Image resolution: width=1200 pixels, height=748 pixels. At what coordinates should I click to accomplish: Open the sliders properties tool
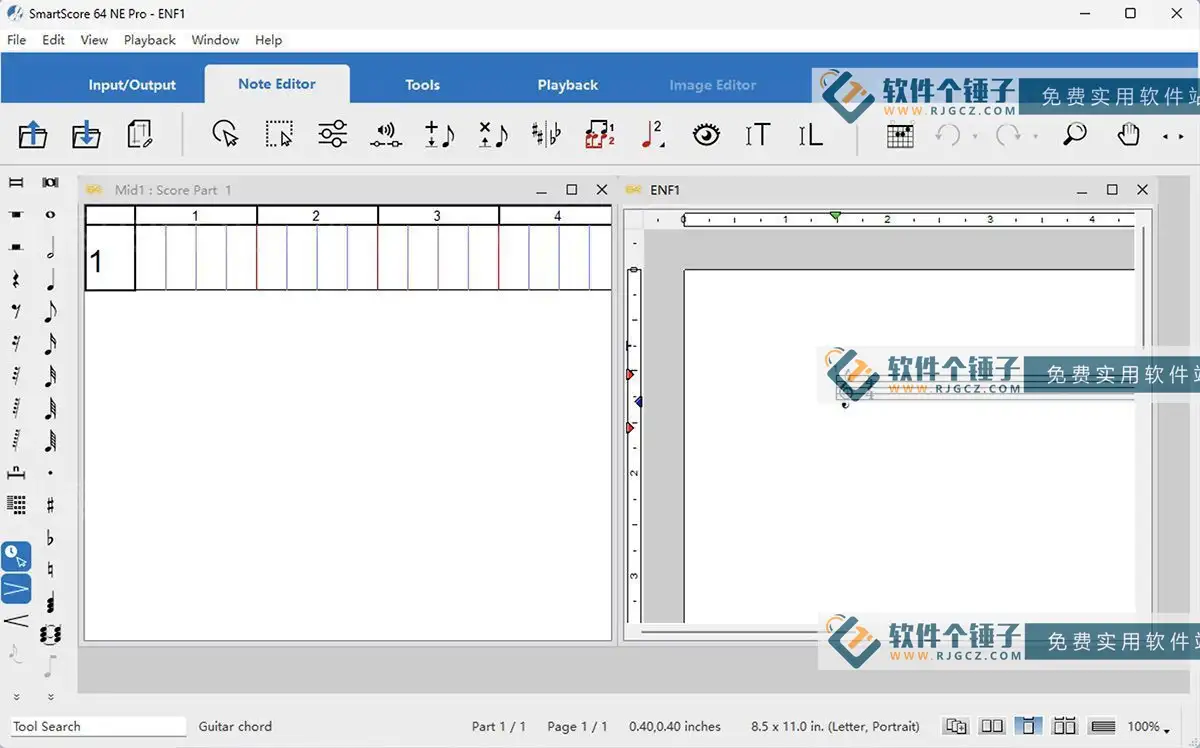332,134
